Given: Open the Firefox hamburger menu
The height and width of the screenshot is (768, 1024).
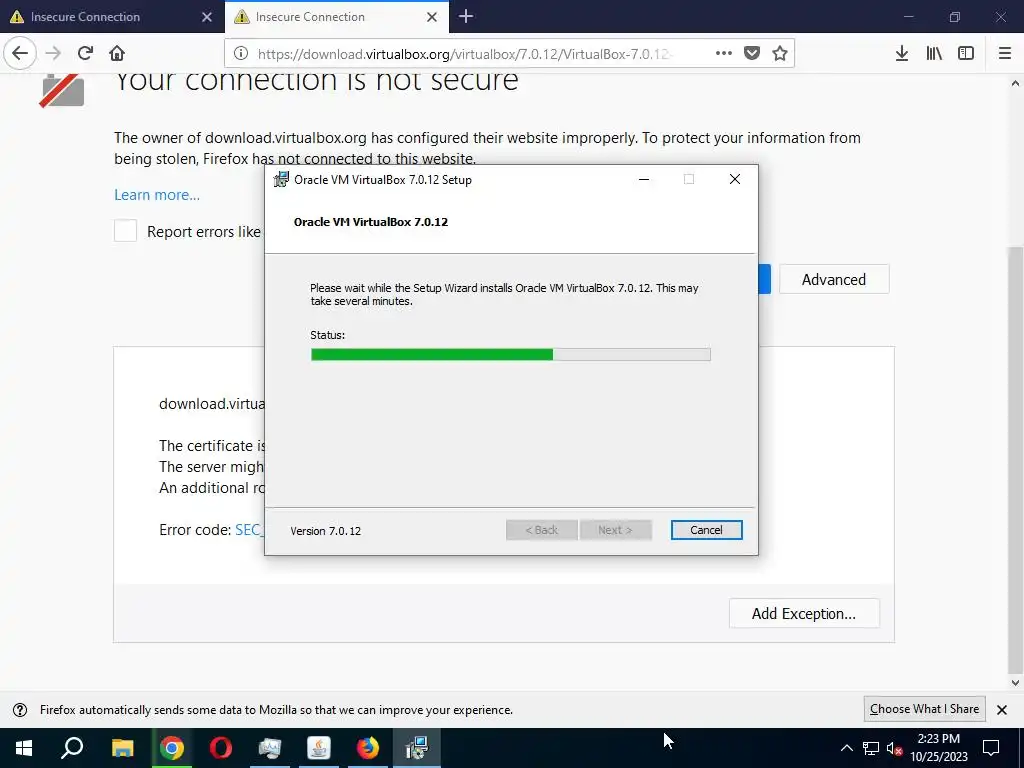Looking at the screenshot, I should click(1005, 53).
